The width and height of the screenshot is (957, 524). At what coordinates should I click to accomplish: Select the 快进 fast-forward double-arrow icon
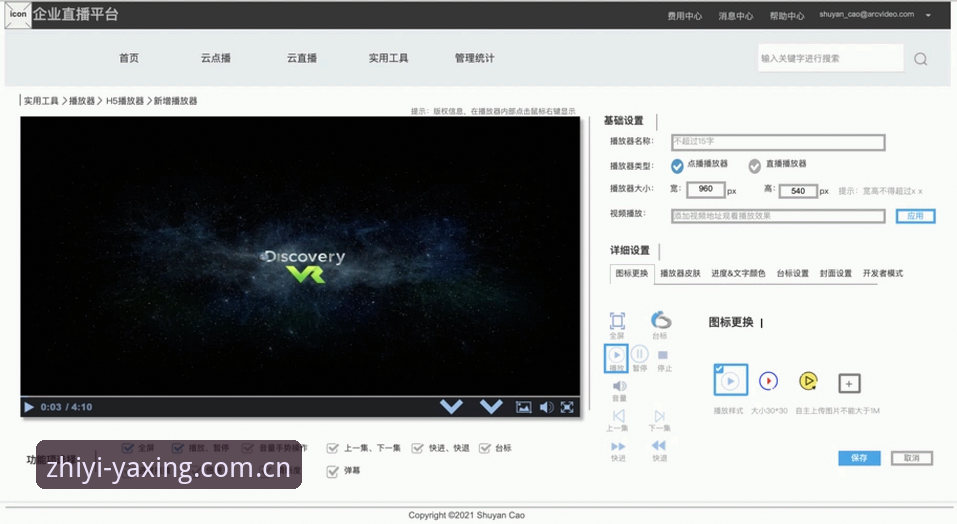(x=618, y=446)
